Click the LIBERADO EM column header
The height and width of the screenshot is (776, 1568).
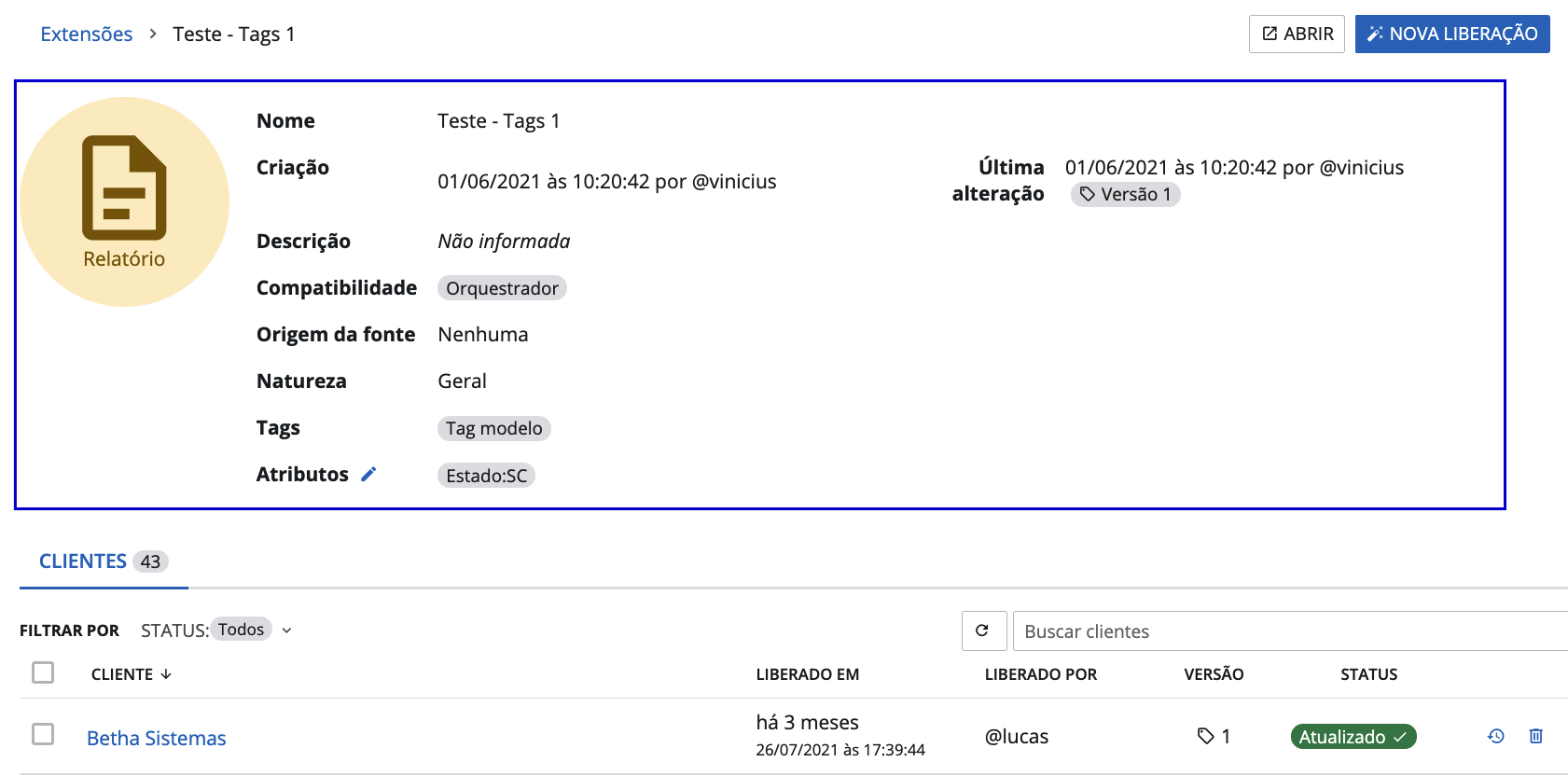click(808, 674)
